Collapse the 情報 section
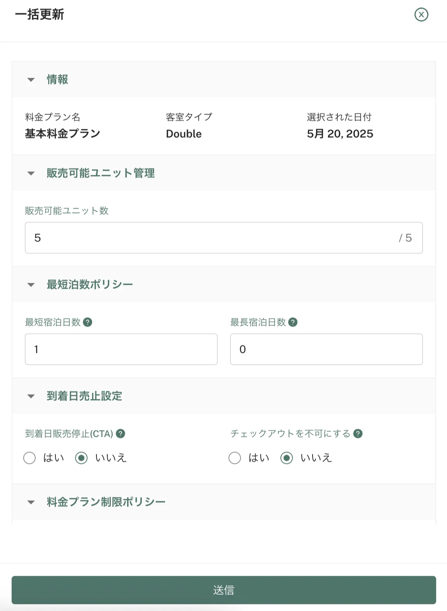 coord(31,80)
